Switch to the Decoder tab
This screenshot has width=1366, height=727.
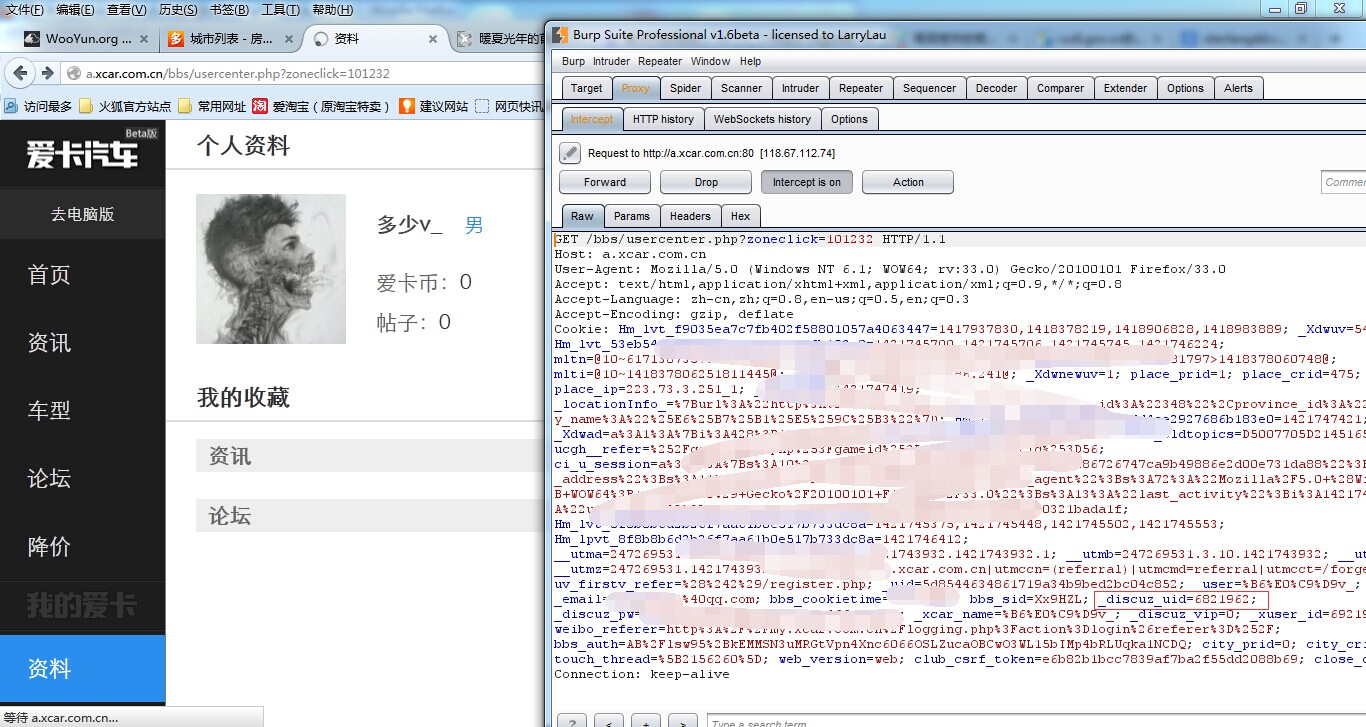(x=996, y=88)
